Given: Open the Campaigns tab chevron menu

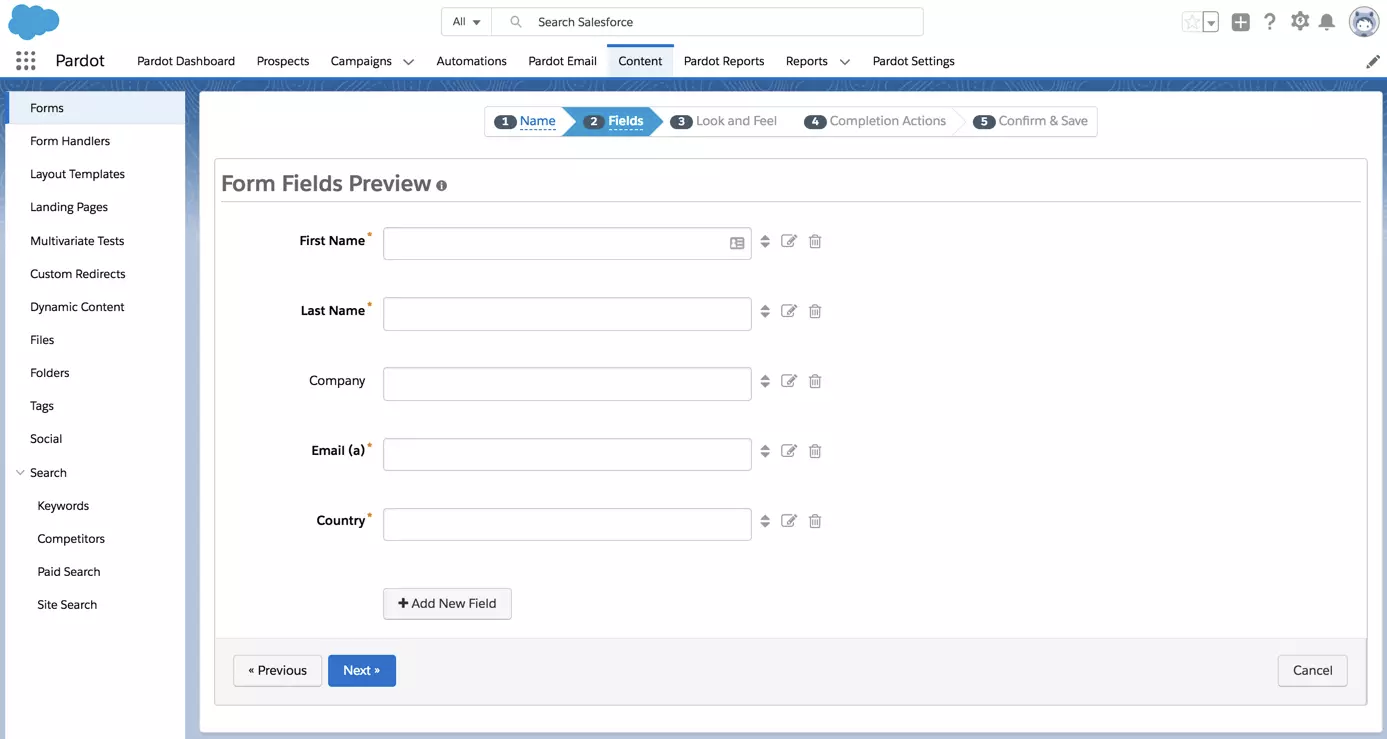Looking at the screenshot, I should coord(408,62).
